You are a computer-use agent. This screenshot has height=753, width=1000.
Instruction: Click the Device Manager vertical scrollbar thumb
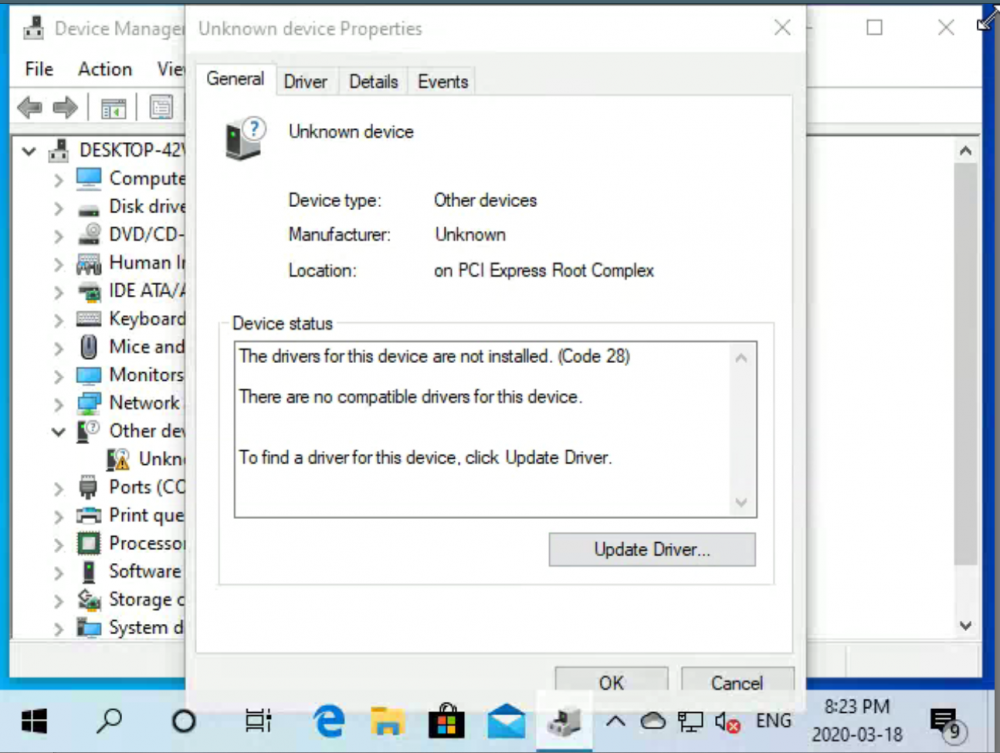click(x=966, y=363)
